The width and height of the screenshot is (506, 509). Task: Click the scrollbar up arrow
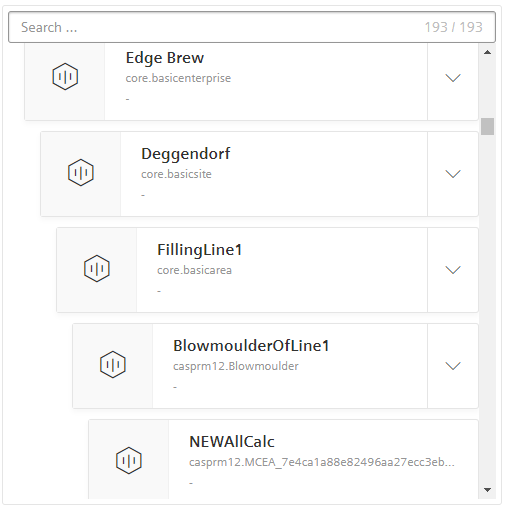[x=487, y=52]
